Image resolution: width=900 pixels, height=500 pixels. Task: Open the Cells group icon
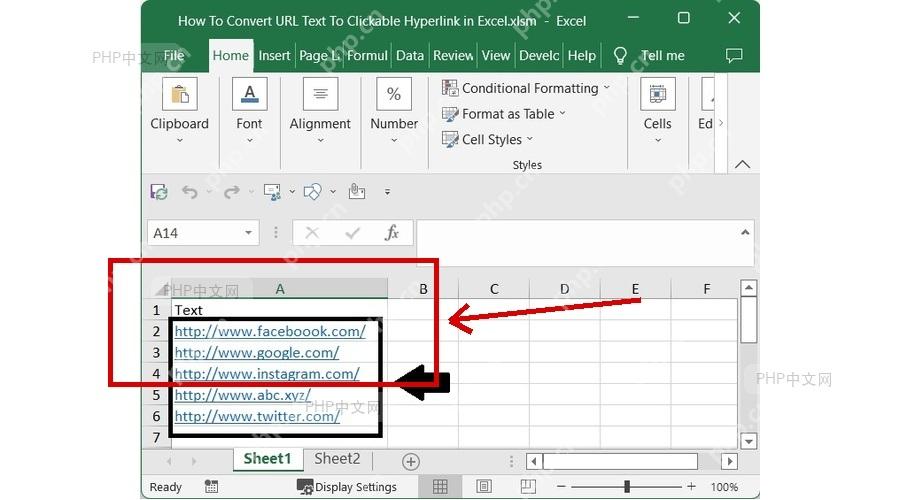click(x=657, y=94)
